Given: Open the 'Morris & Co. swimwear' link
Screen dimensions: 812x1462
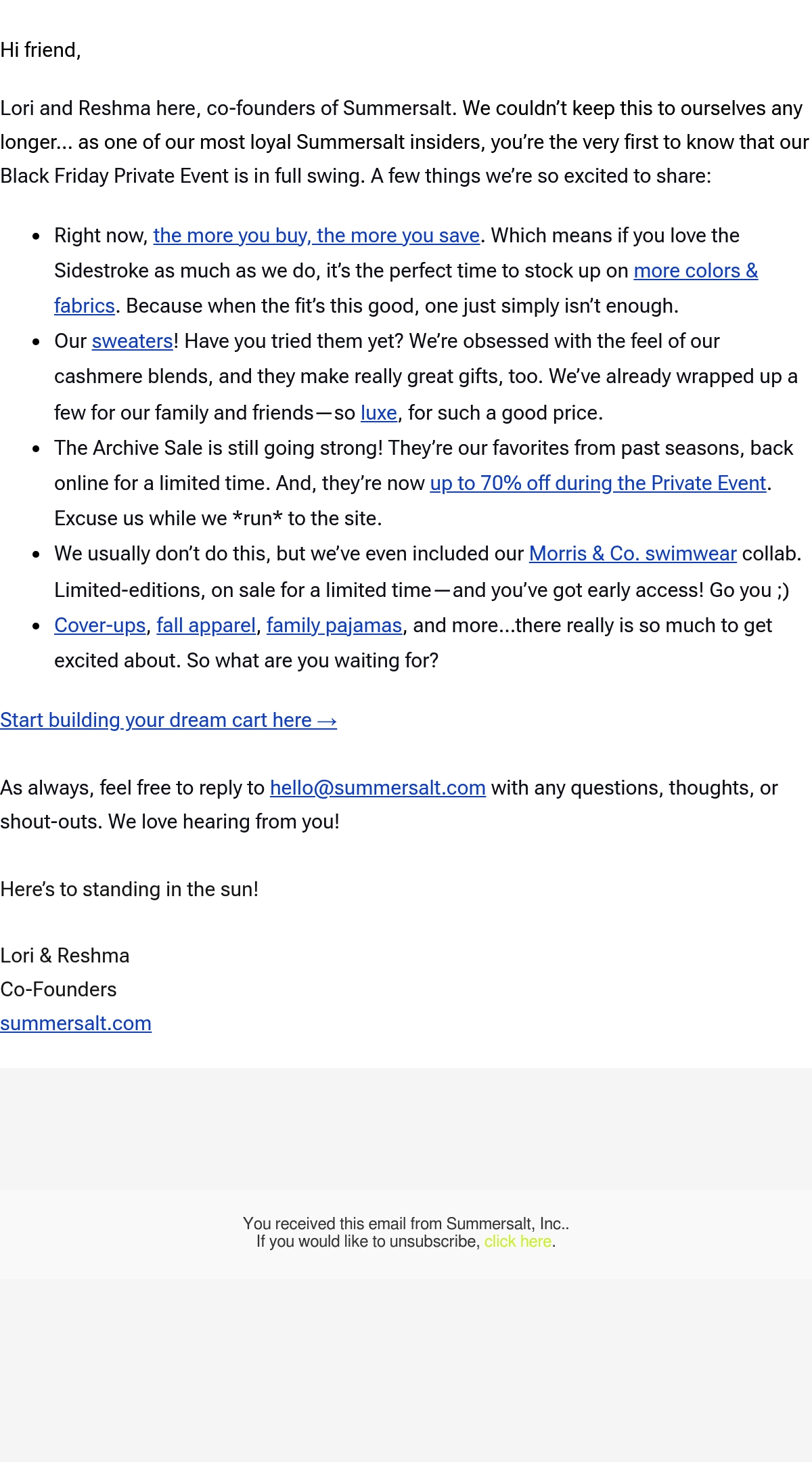Looking at the screenshot, I should point(633,554).
